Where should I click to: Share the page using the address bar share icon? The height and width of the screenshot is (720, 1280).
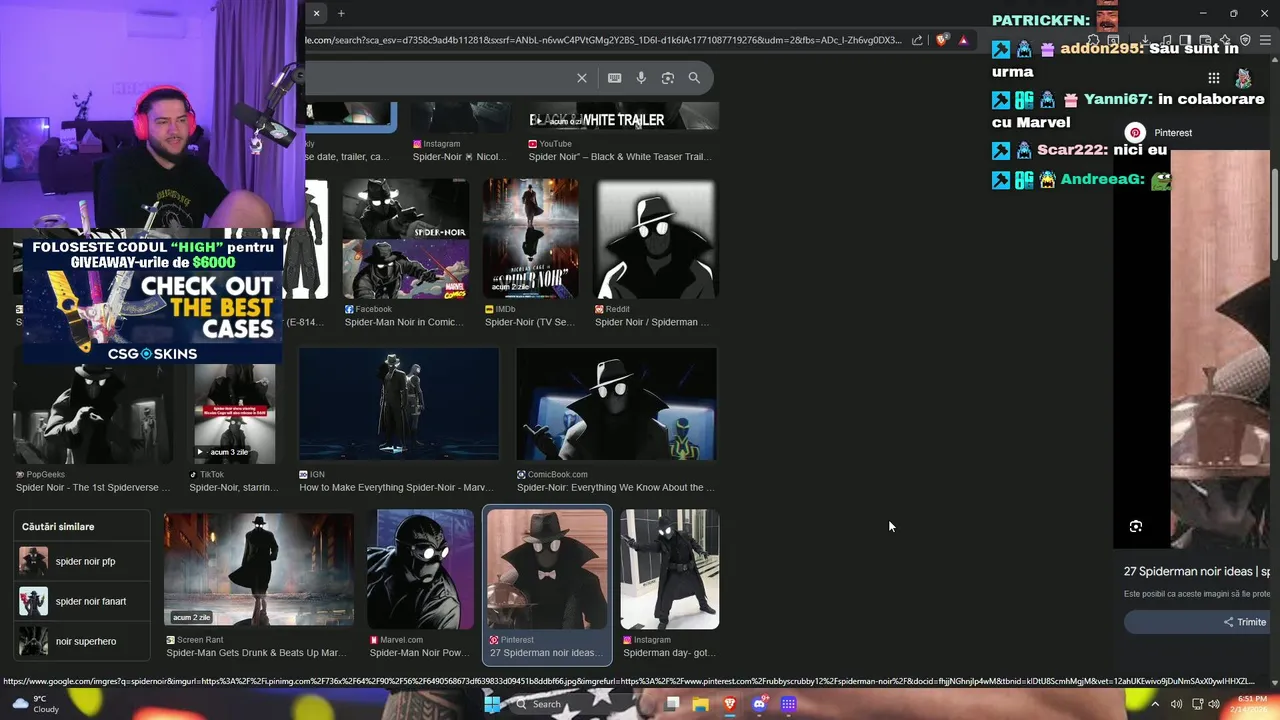(917, 41)
